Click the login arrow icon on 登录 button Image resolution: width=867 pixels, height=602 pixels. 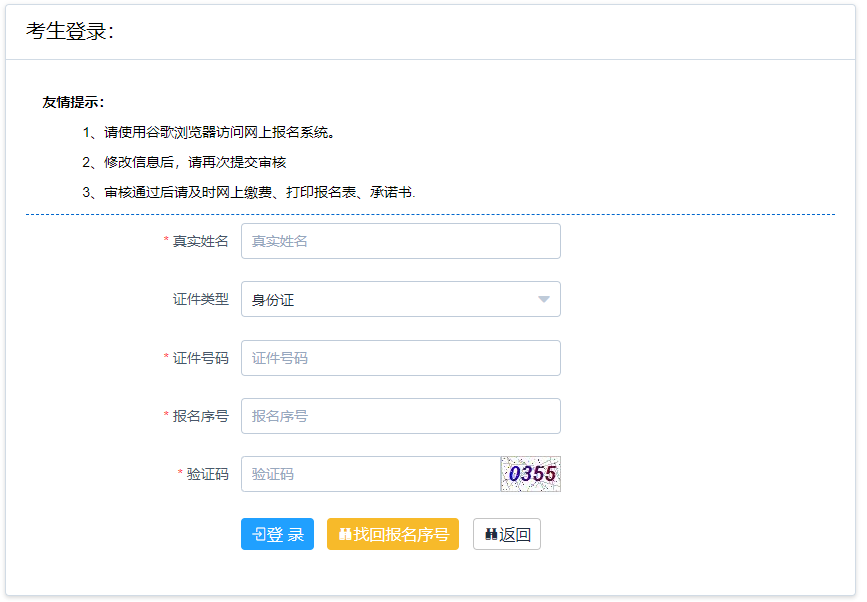258,534
